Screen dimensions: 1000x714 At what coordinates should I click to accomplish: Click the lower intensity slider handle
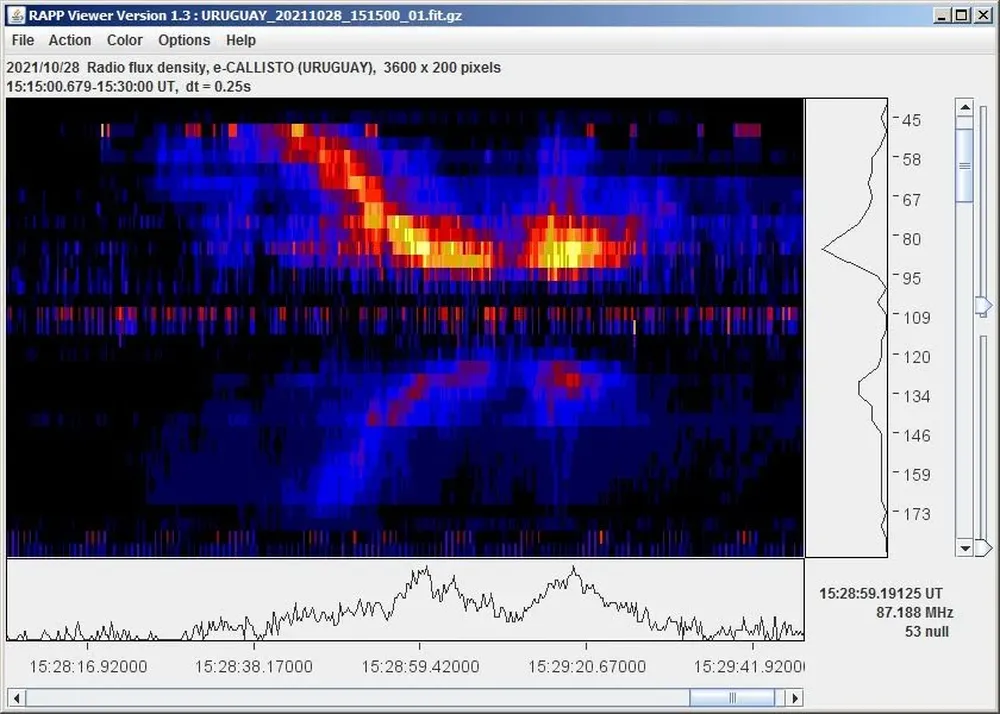click(984, 548)
